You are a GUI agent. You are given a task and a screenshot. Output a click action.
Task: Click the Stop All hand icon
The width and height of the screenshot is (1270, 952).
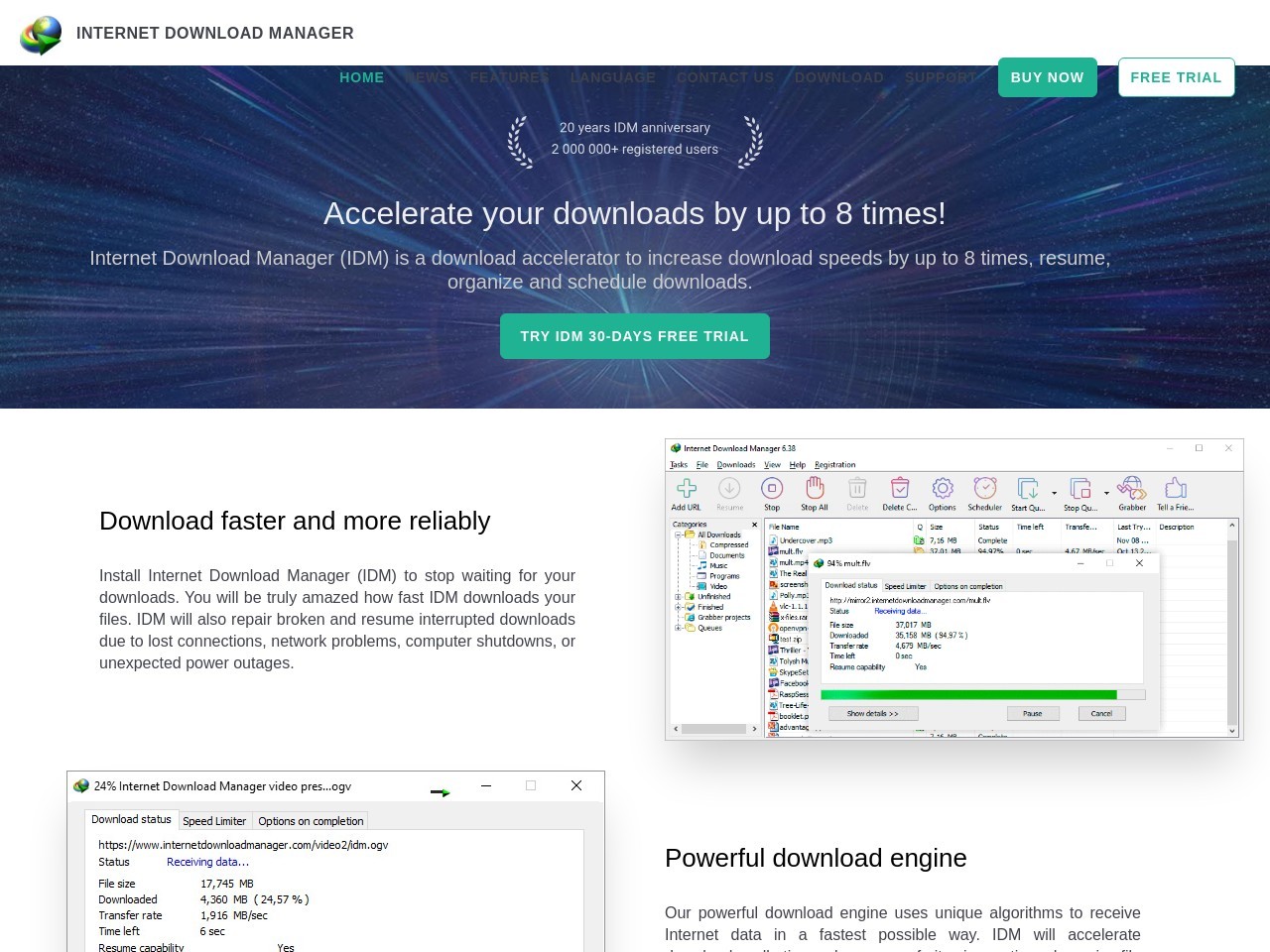pyautogui.click(x=815, y=488)
